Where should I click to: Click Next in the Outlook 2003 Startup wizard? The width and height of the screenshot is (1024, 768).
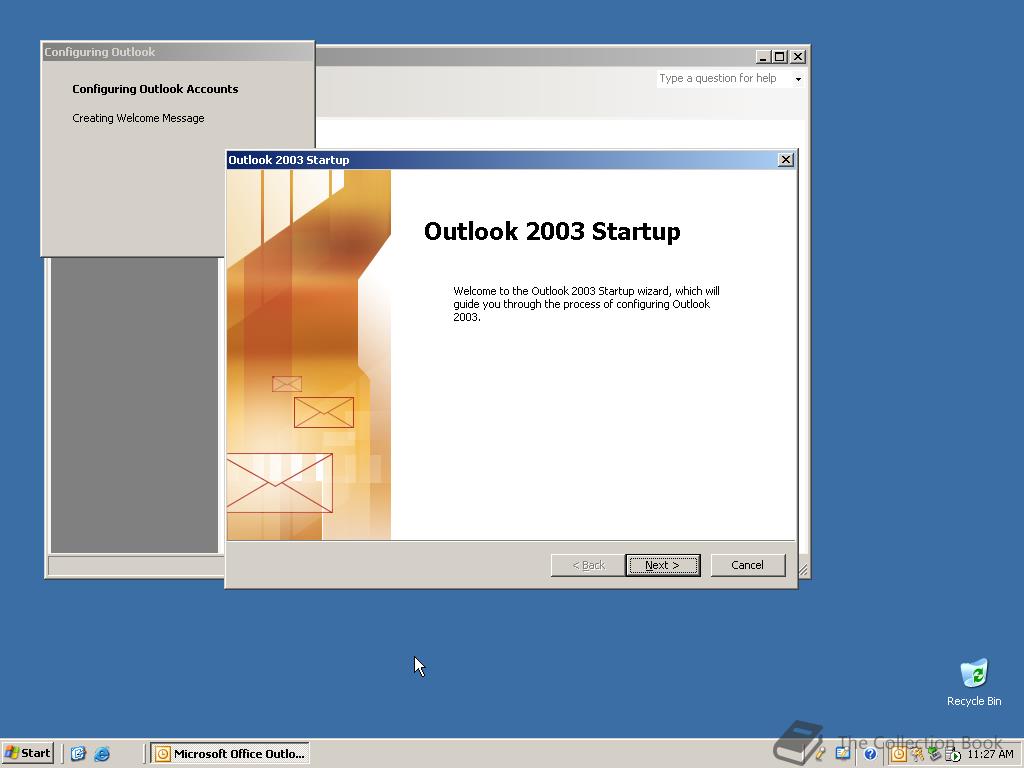click(x=662, y=565)
